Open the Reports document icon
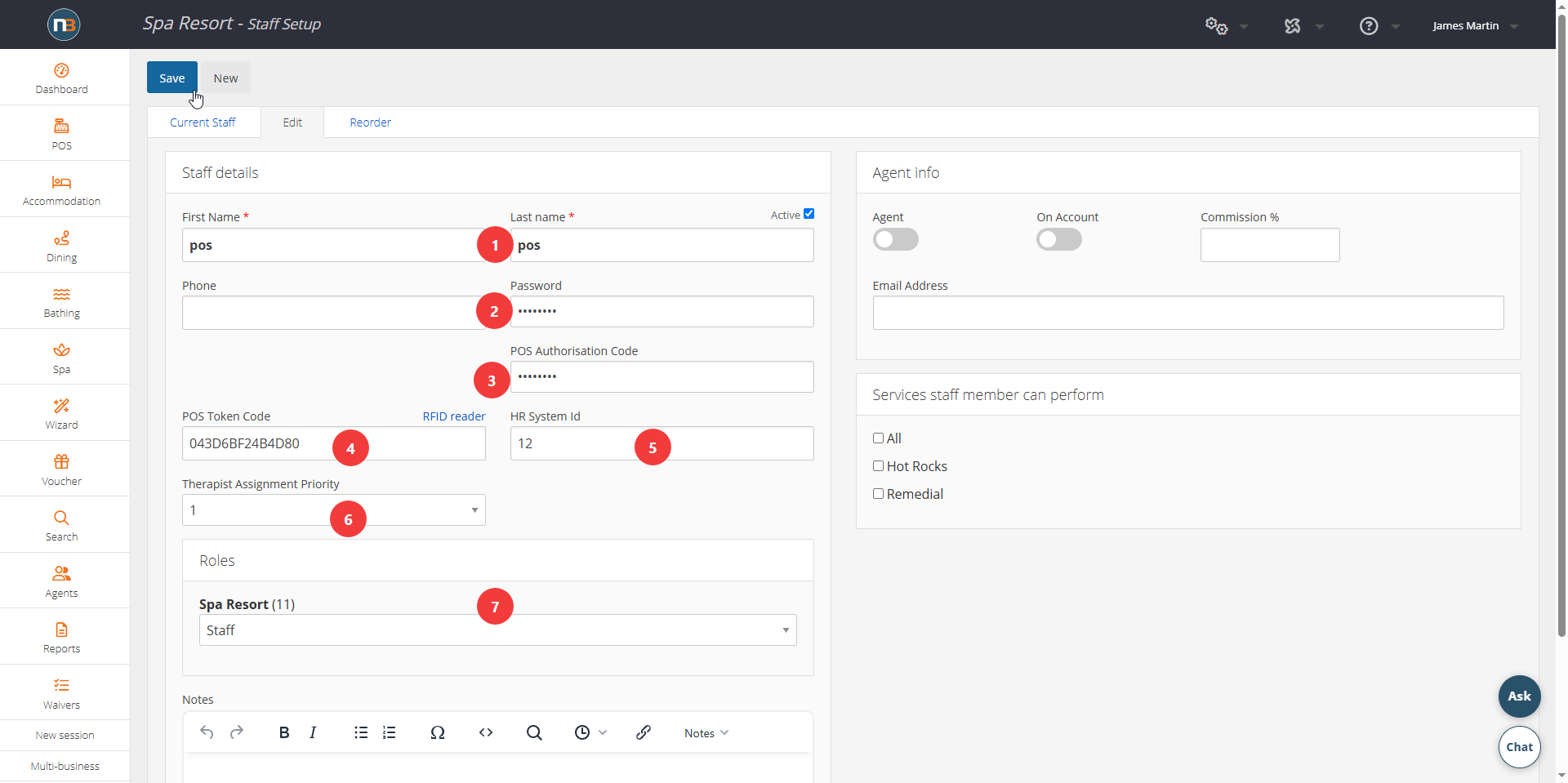The width and height of the screenshot is (1568, 783). 61,630
